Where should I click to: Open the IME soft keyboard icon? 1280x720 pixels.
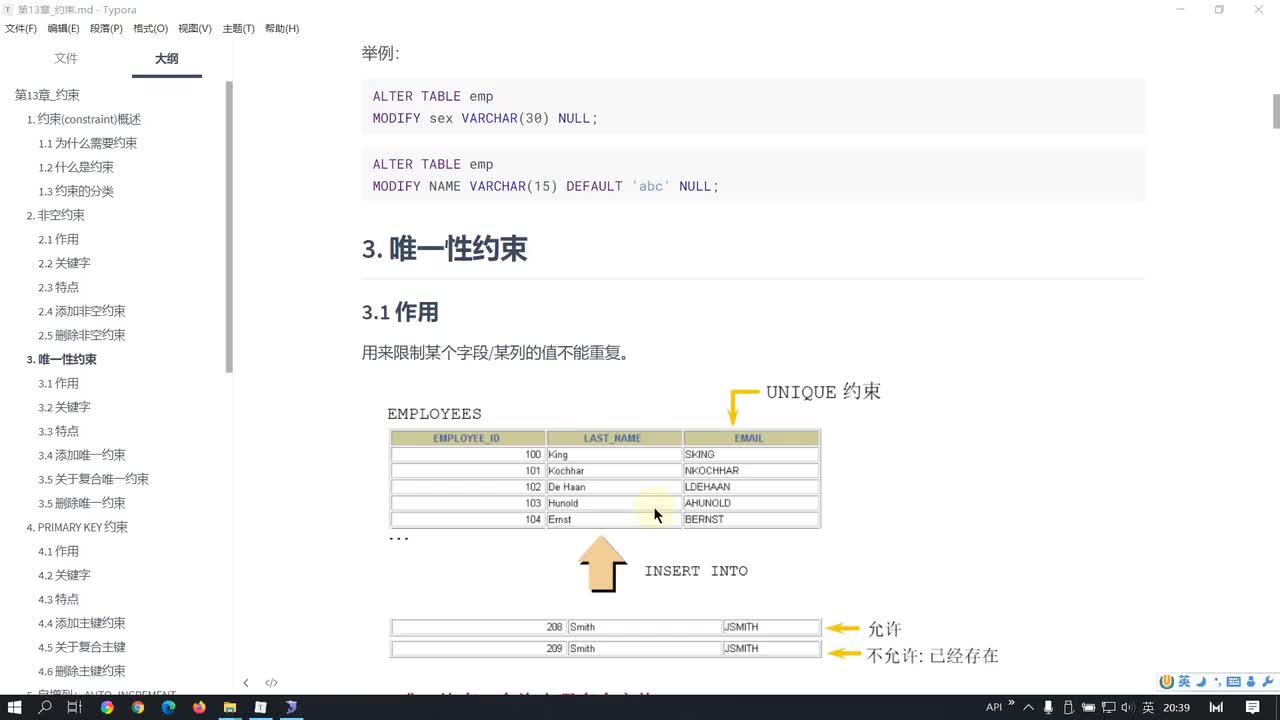click(1234, 682)
